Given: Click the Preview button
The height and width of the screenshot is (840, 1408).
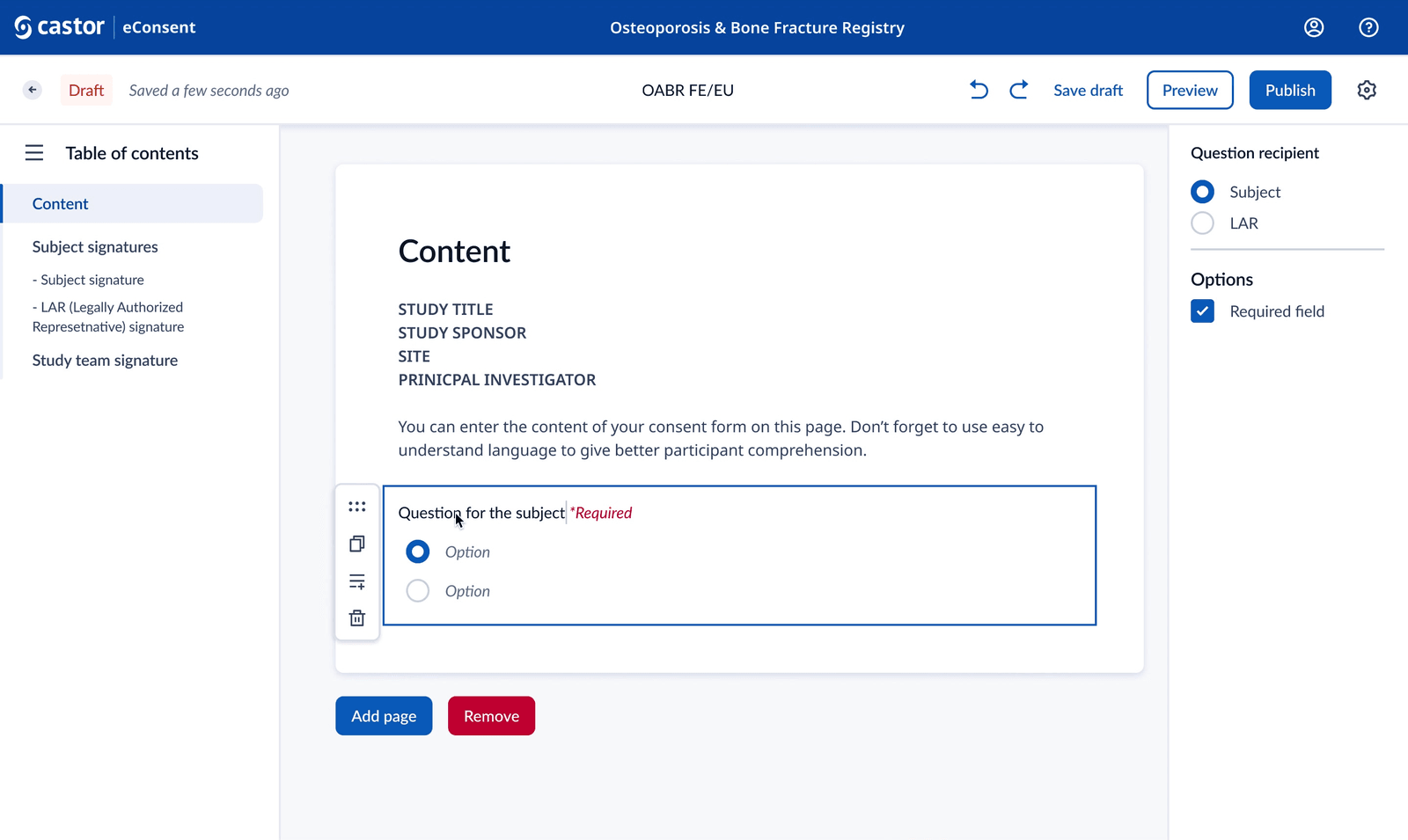Looking at the screenshot, I should 1190,90.
